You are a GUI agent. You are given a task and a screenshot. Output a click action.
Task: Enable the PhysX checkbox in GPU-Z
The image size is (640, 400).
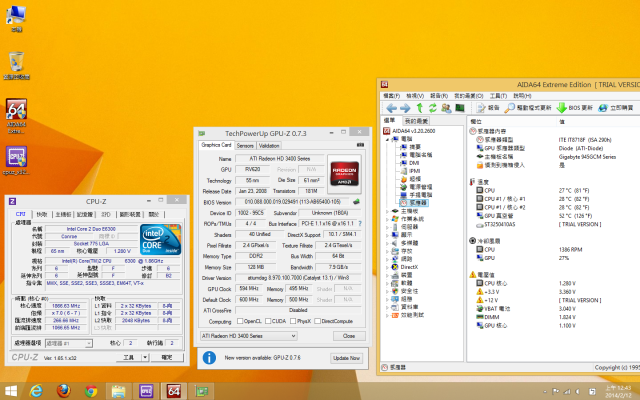click(293, 321)
